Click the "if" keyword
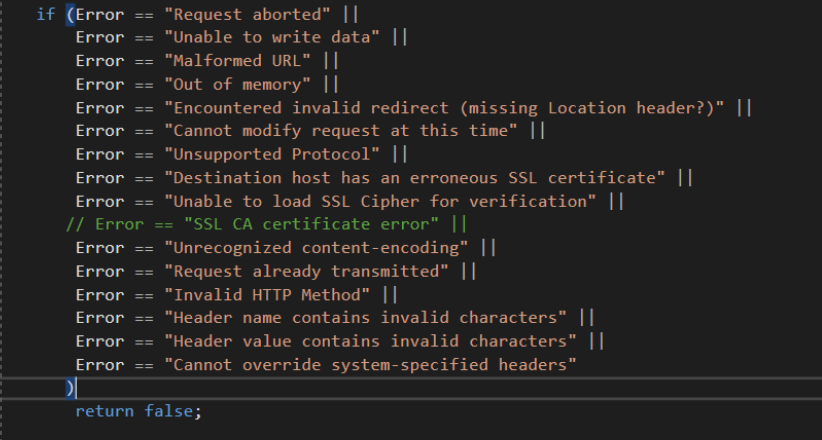 pyautogui.click(x=45, y=14)
